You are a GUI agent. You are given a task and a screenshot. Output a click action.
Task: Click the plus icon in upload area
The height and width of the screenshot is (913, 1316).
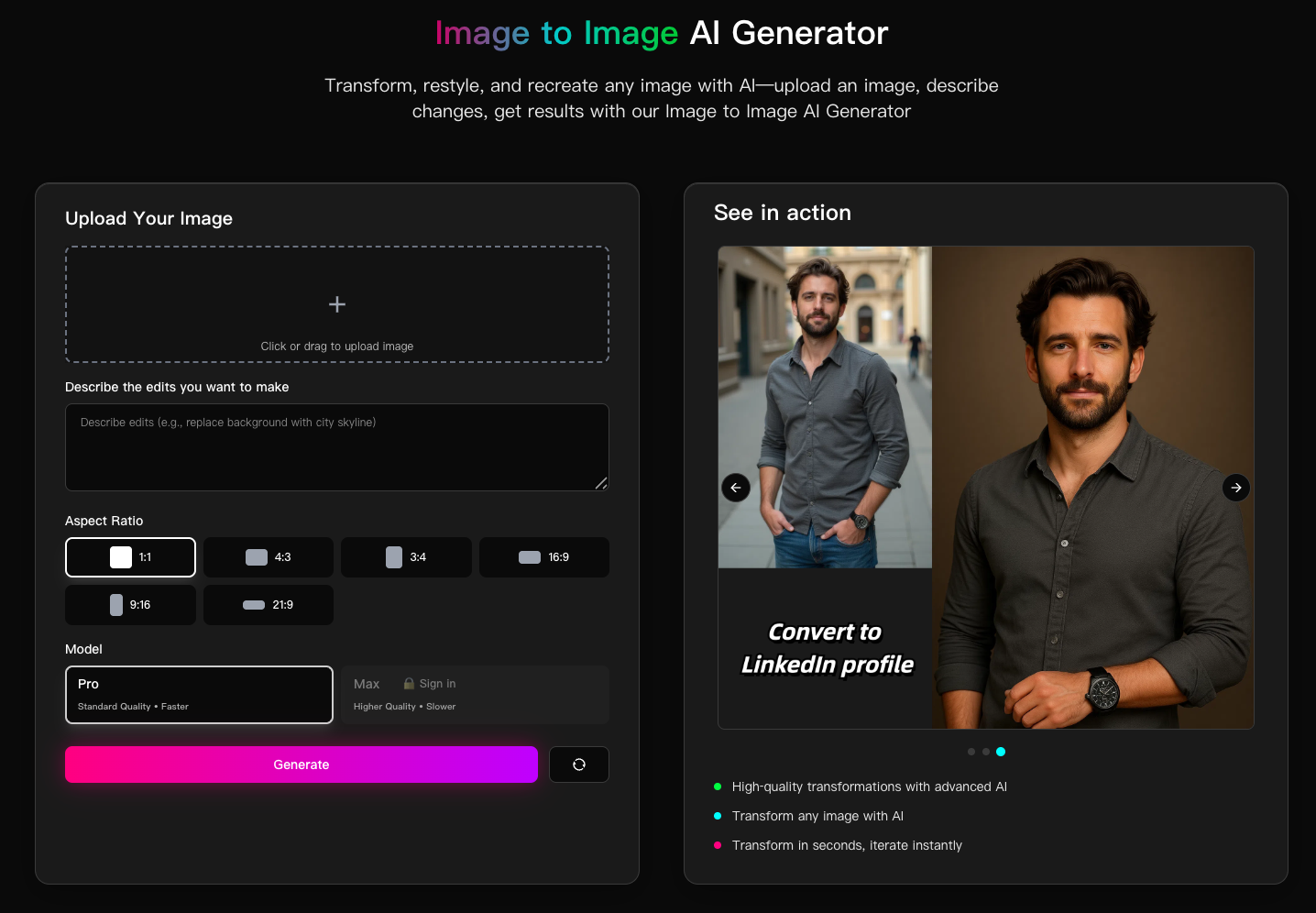coord(337,304)
